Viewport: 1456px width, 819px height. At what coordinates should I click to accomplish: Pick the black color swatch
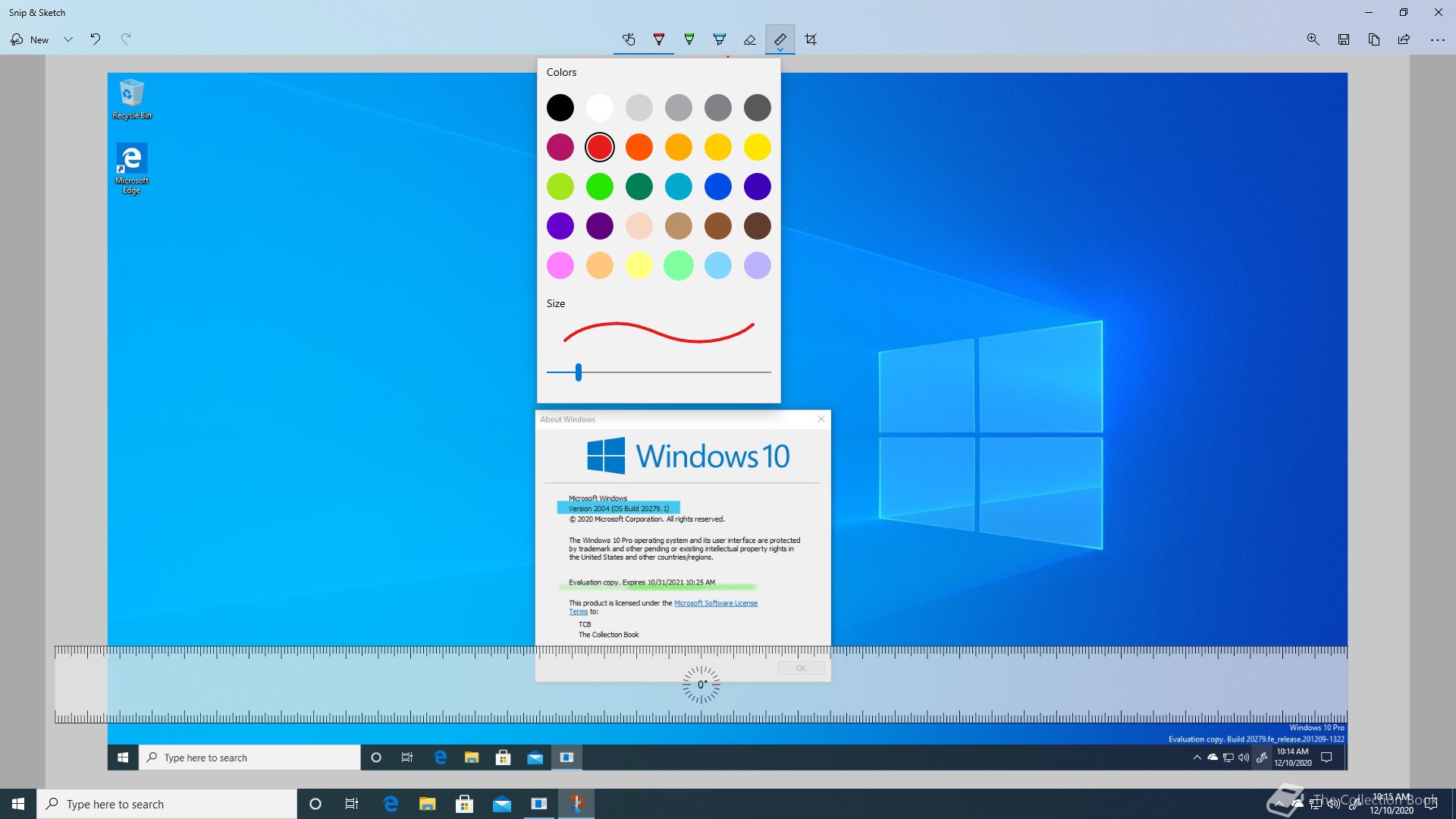point(560,108)
